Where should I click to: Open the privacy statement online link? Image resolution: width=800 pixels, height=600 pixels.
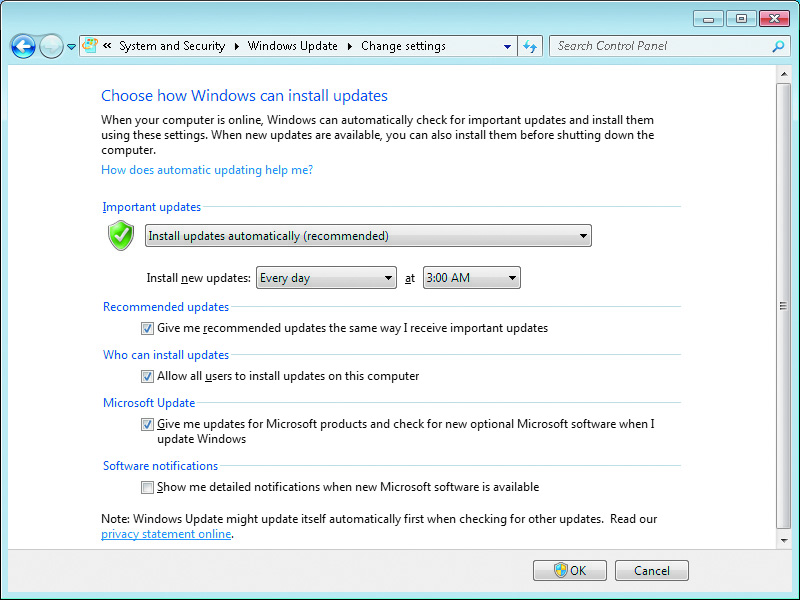click(x=166, y=534)
